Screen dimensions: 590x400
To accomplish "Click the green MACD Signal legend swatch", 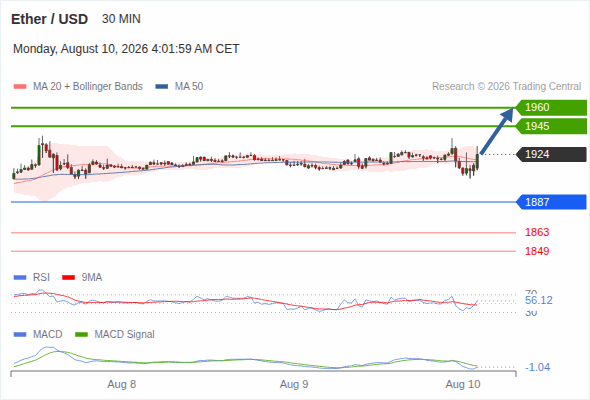I will 81,335.
